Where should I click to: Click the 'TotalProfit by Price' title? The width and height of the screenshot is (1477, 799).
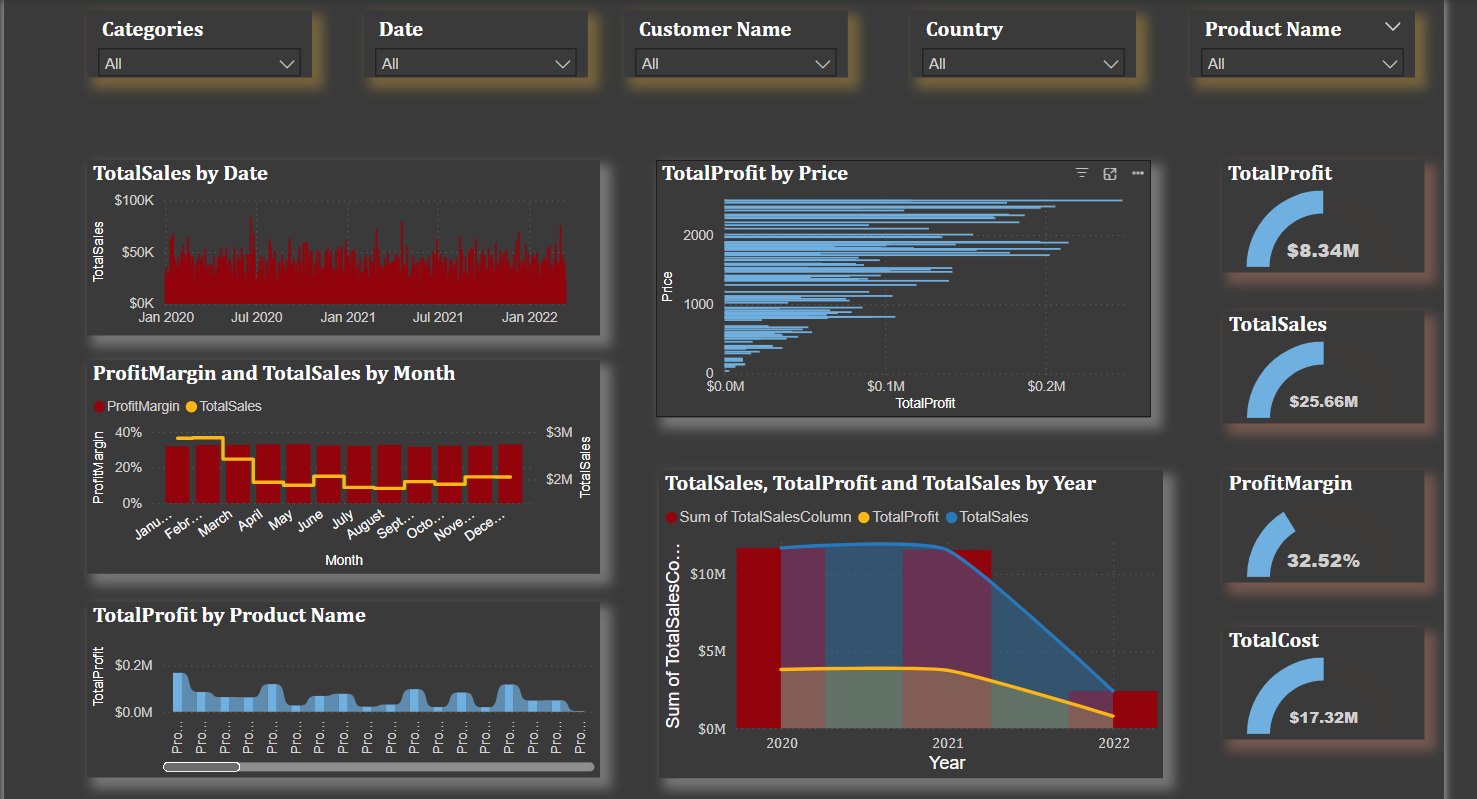click(x=755, y=173)
